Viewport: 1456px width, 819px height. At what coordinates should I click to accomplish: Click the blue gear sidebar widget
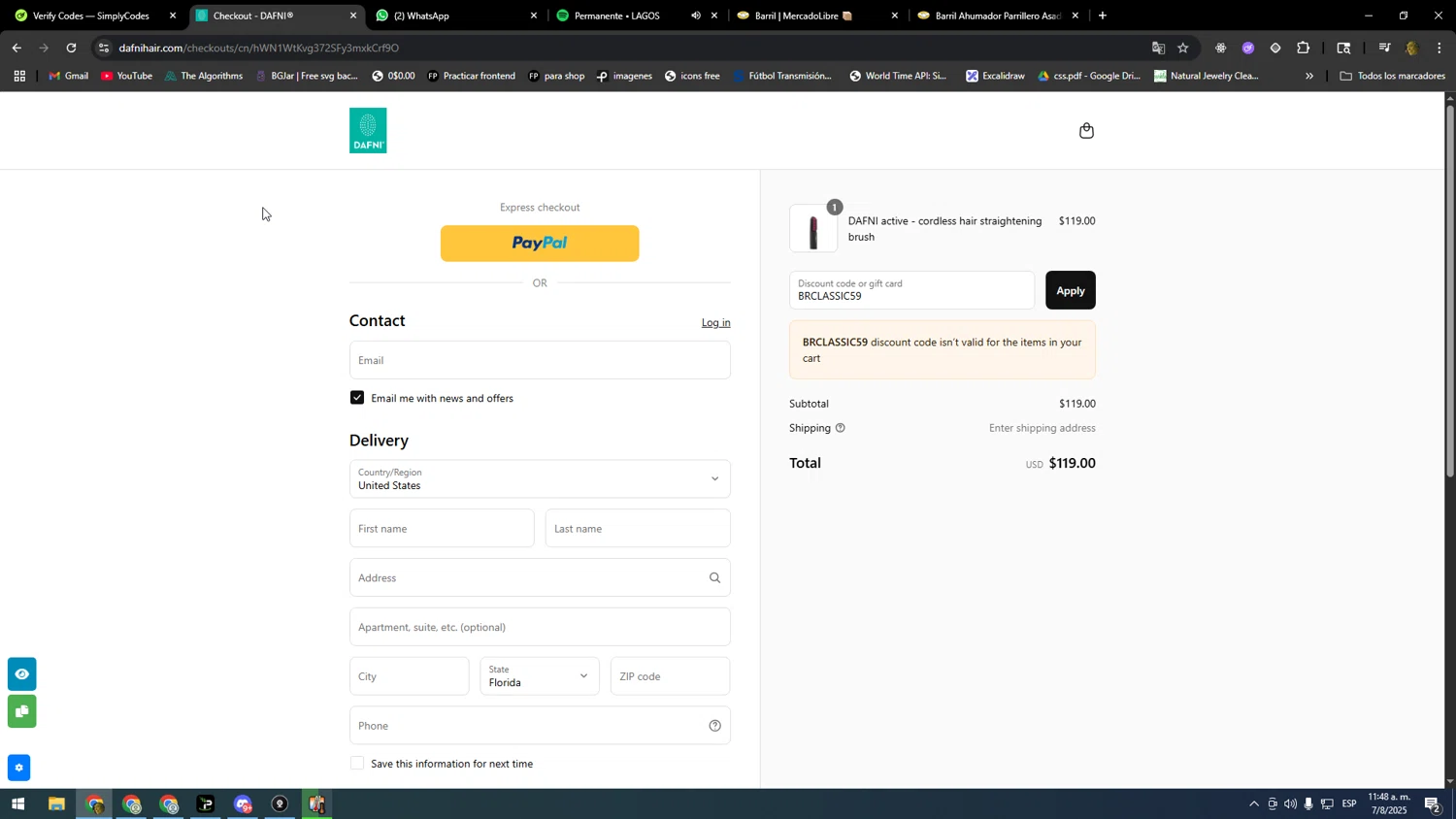pos(18,768)
